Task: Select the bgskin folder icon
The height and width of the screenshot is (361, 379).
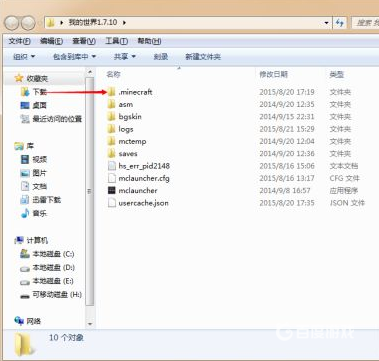Action: (x=111, y=117)
